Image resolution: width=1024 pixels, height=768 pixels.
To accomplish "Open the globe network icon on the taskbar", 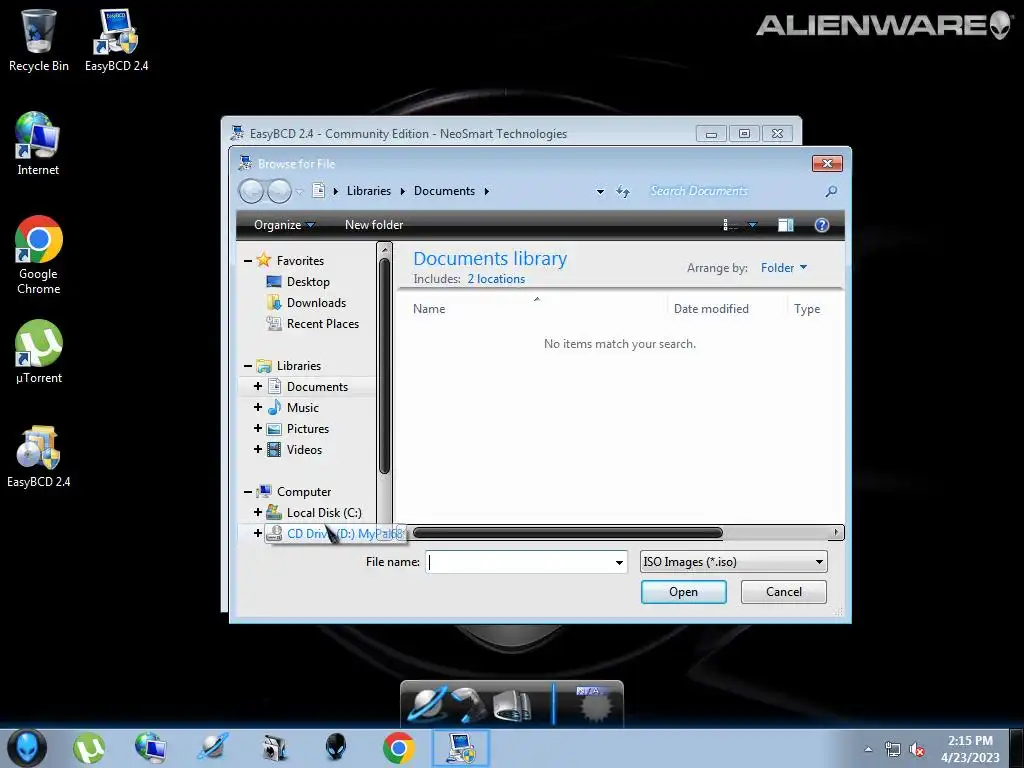I will click(x=150, y=748).
